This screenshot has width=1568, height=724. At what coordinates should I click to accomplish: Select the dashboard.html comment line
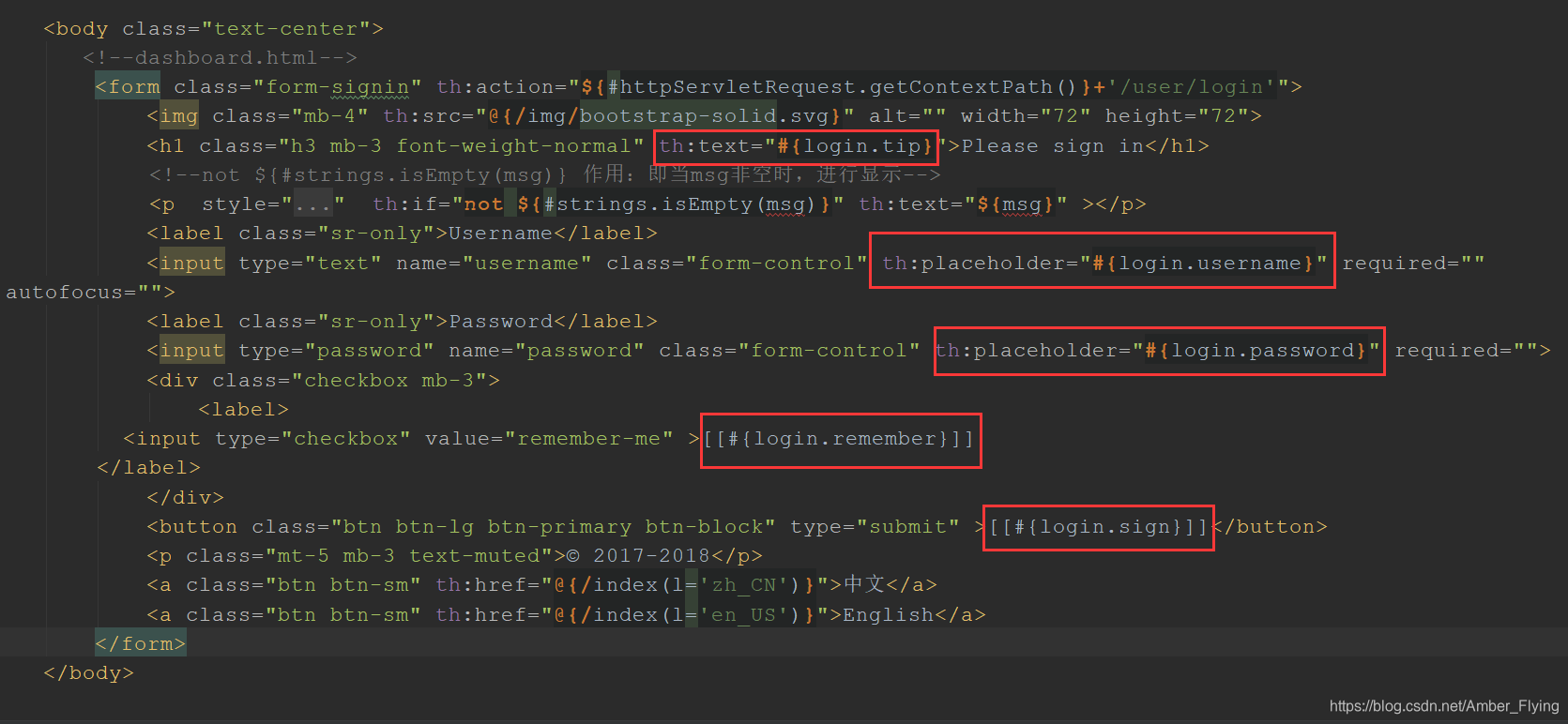point(220,58)
